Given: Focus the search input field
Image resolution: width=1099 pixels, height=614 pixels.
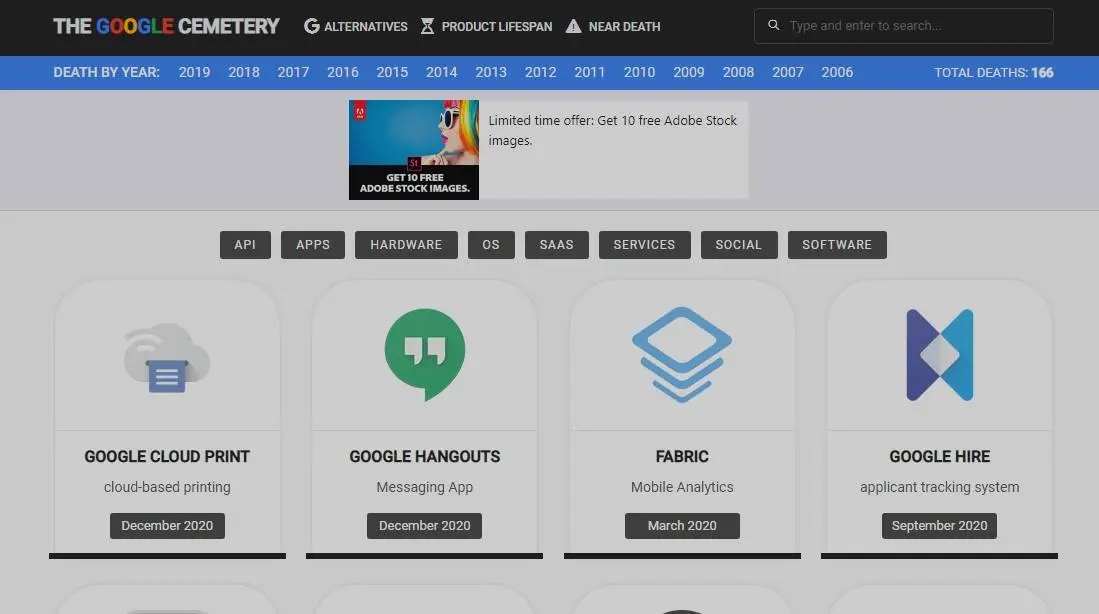Looking at the screenshot, I should [x=903, y=26].
